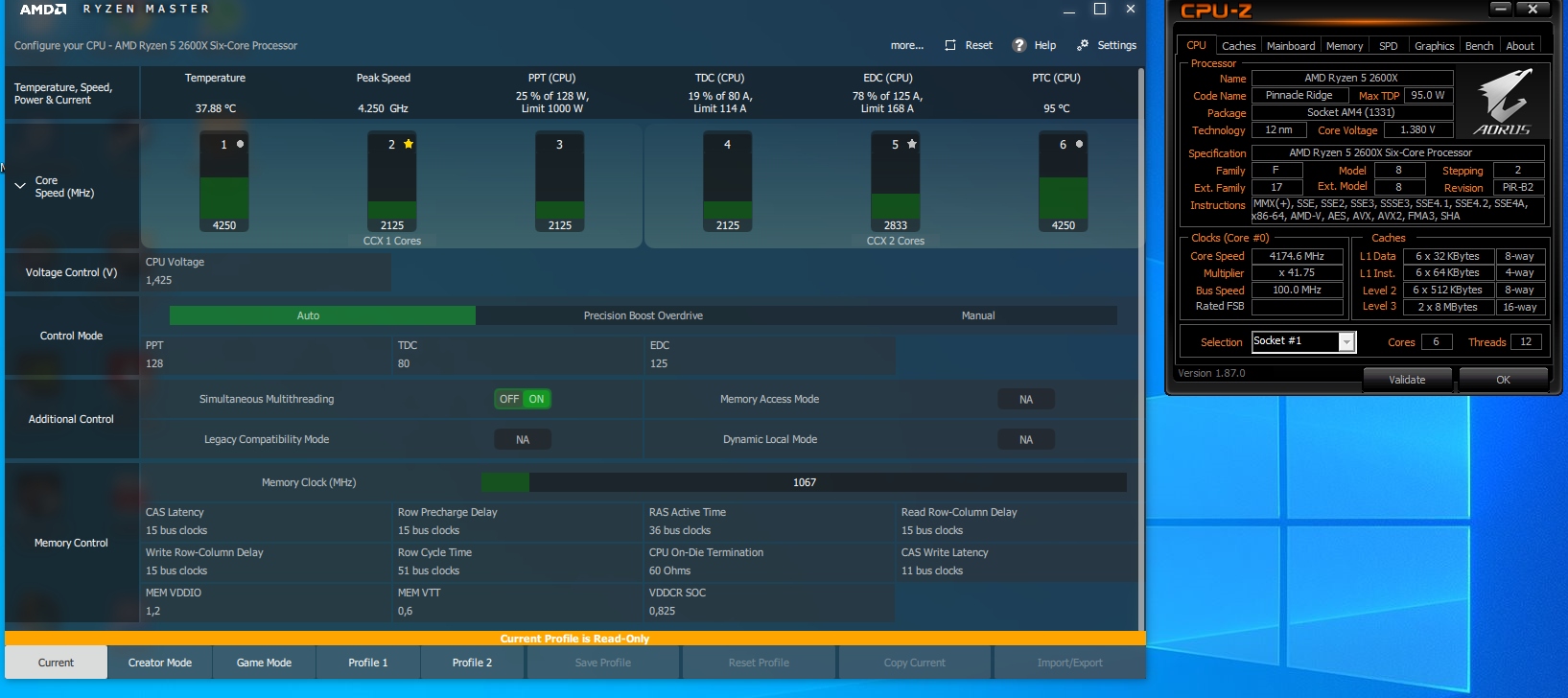Click the Legacy Compatibility Mode NA toggle
Image resolution: width=1568 pixels, height=698 pixels.
click(523, 439)
